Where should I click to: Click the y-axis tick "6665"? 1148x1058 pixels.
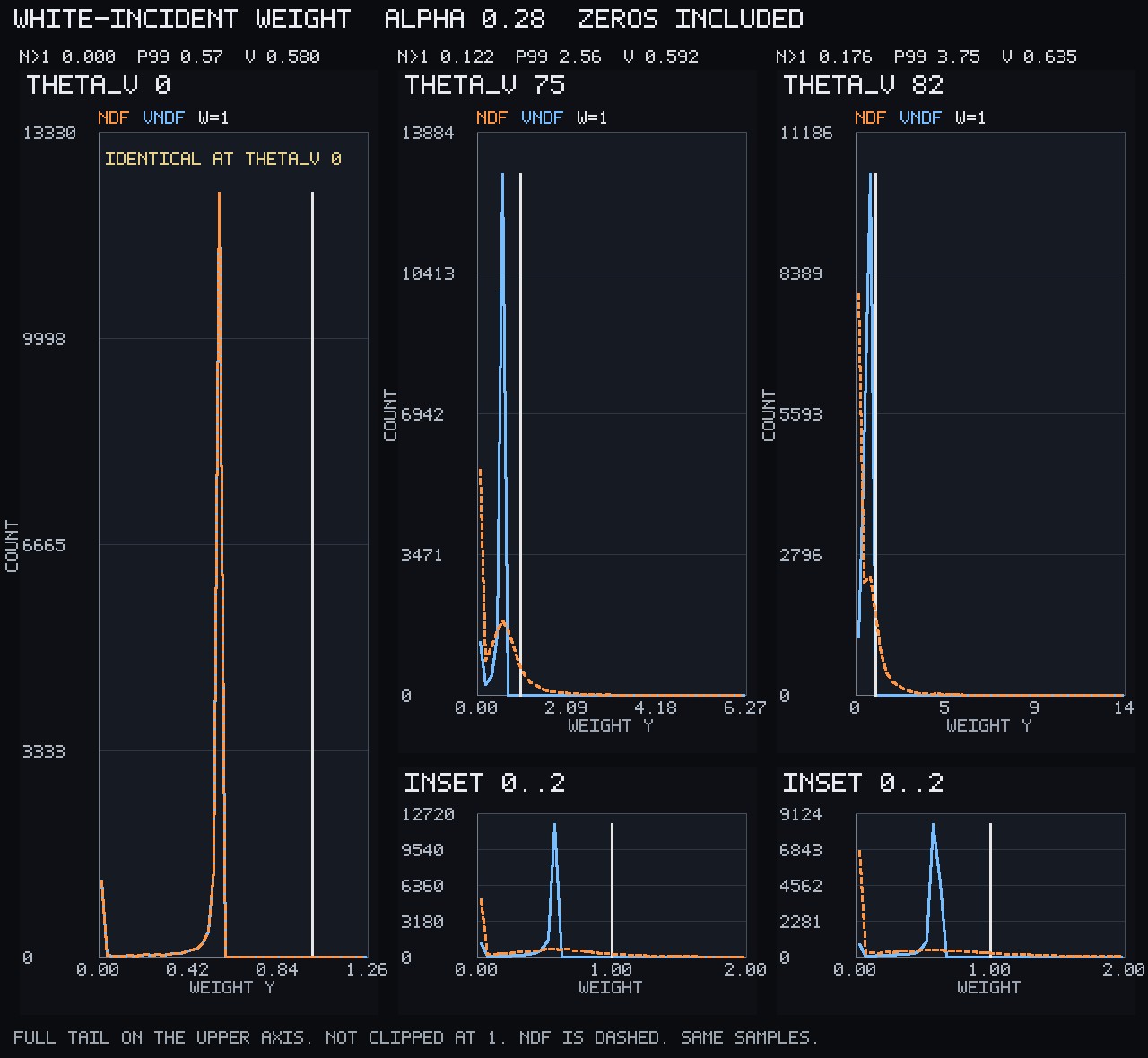tap(44, 545)
